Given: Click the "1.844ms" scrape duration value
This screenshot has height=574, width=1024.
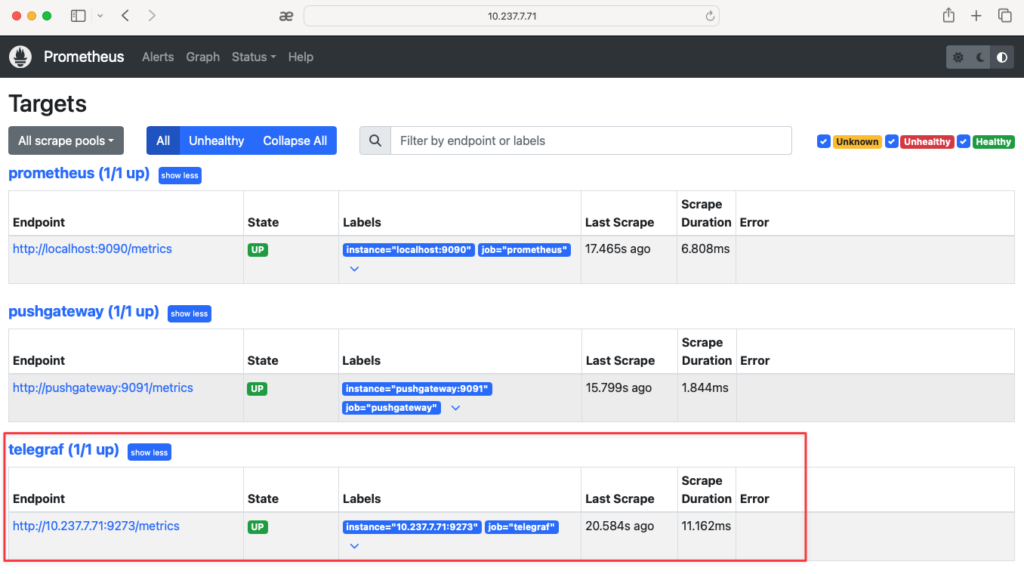Looking at the screenshot, I should 705,388.
